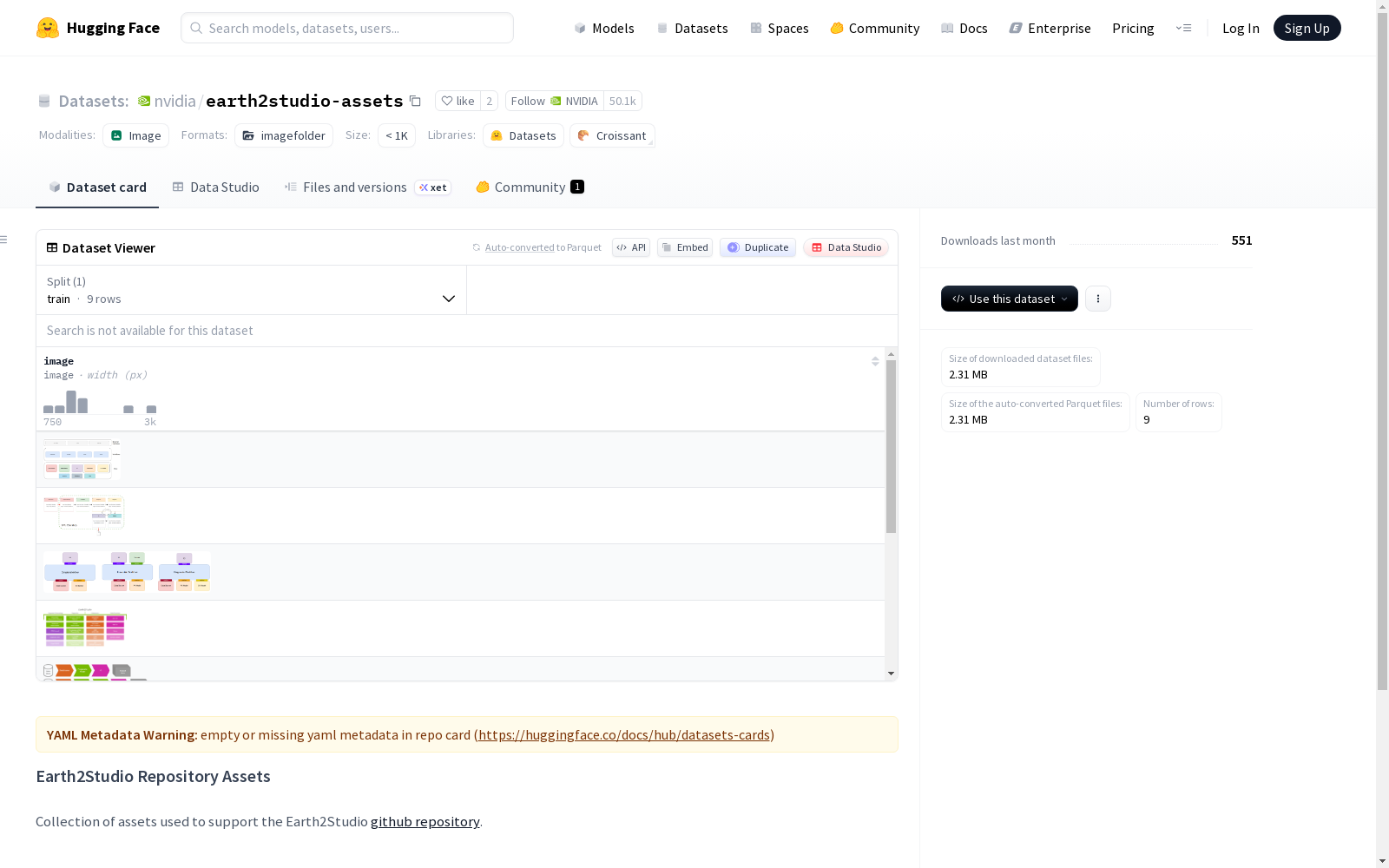This screenshot has width=1389, height=868.
Task: Switch to the Dataset card tab
Action: pos(97,187)
